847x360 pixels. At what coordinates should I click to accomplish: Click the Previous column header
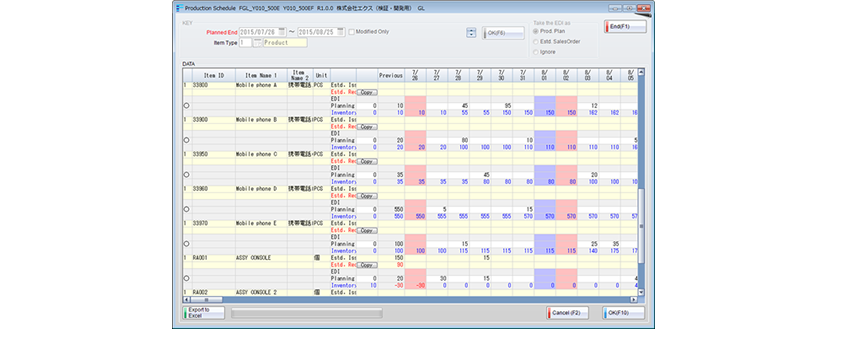click(391, 76)
